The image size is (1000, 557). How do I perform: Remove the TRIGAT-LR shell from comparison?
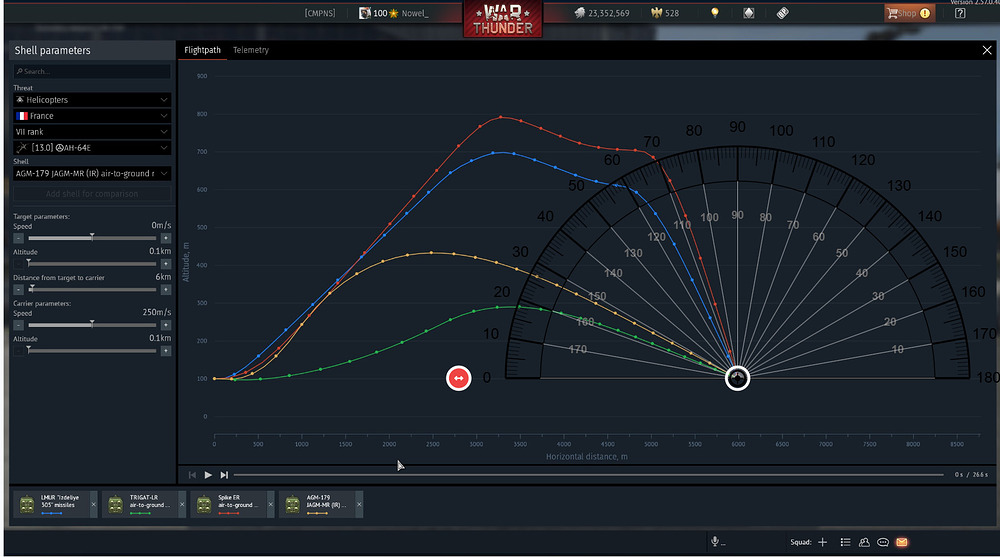[182, 505]
